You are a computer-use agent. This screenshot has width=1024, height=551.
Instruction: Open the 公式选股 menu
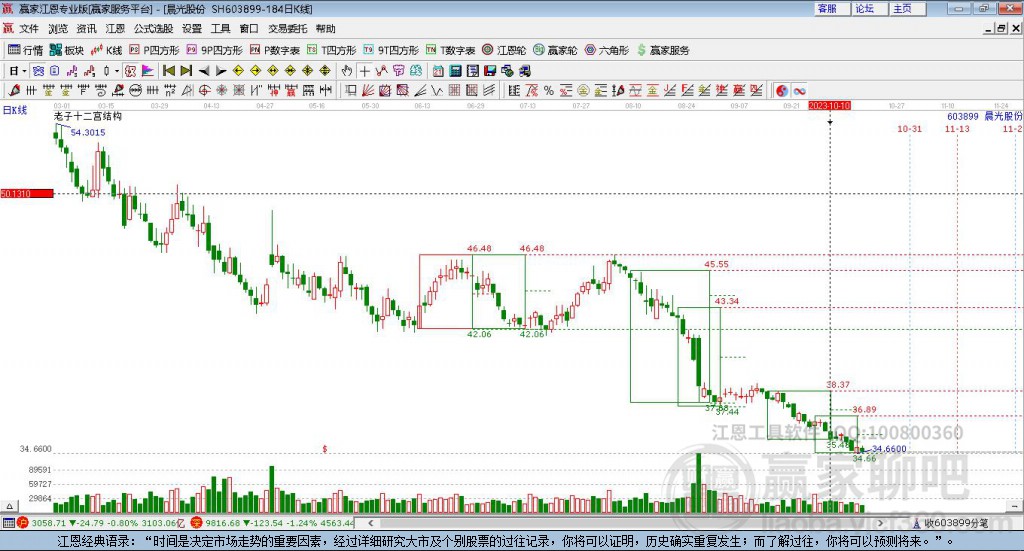click(153, 29)
